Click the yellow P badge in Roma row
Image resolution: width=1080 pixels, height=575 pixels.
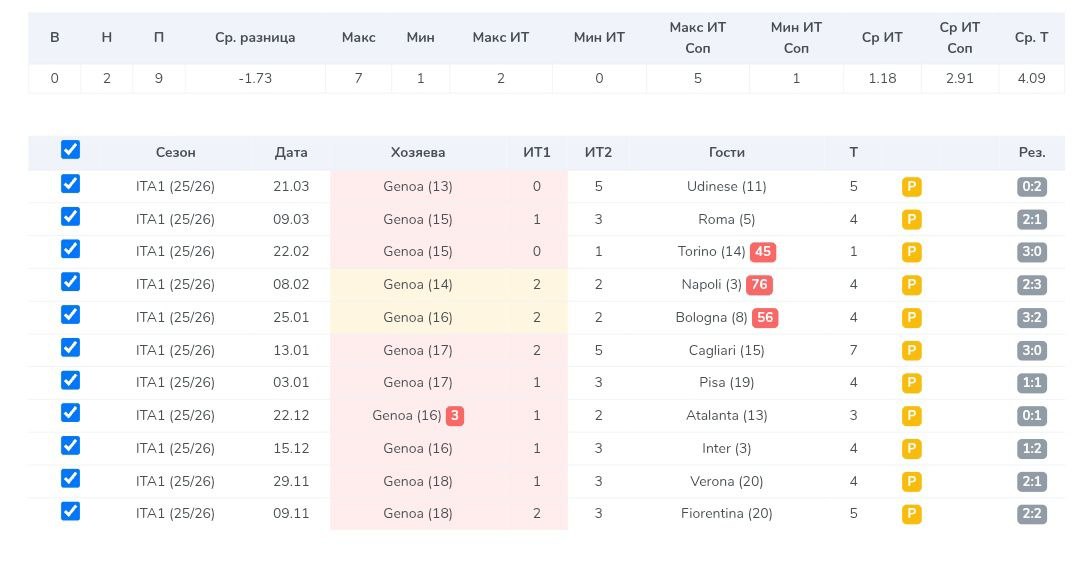click(x=911, y=220)
